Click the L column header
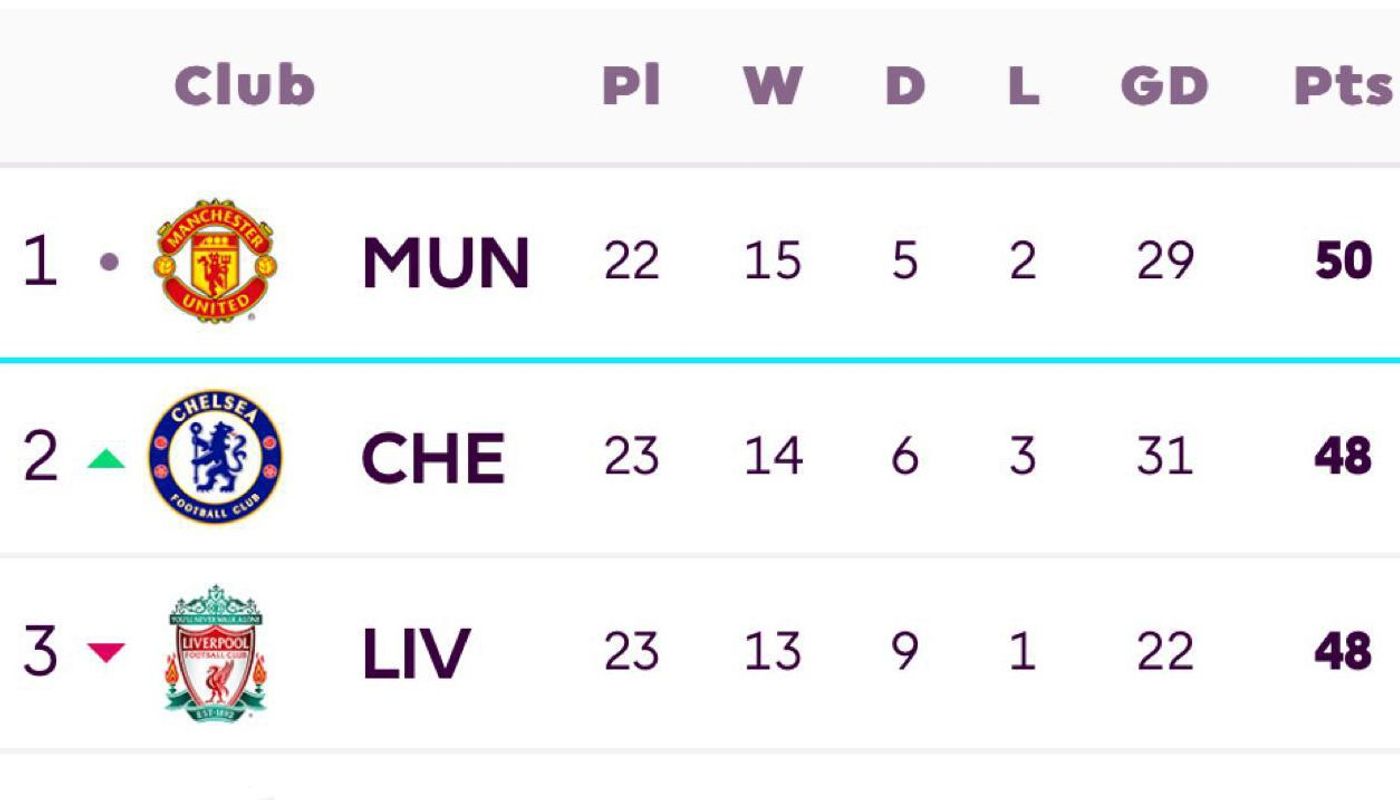Image resolution: width=1400 pixels, height=800 pixels. [1023, 86]
